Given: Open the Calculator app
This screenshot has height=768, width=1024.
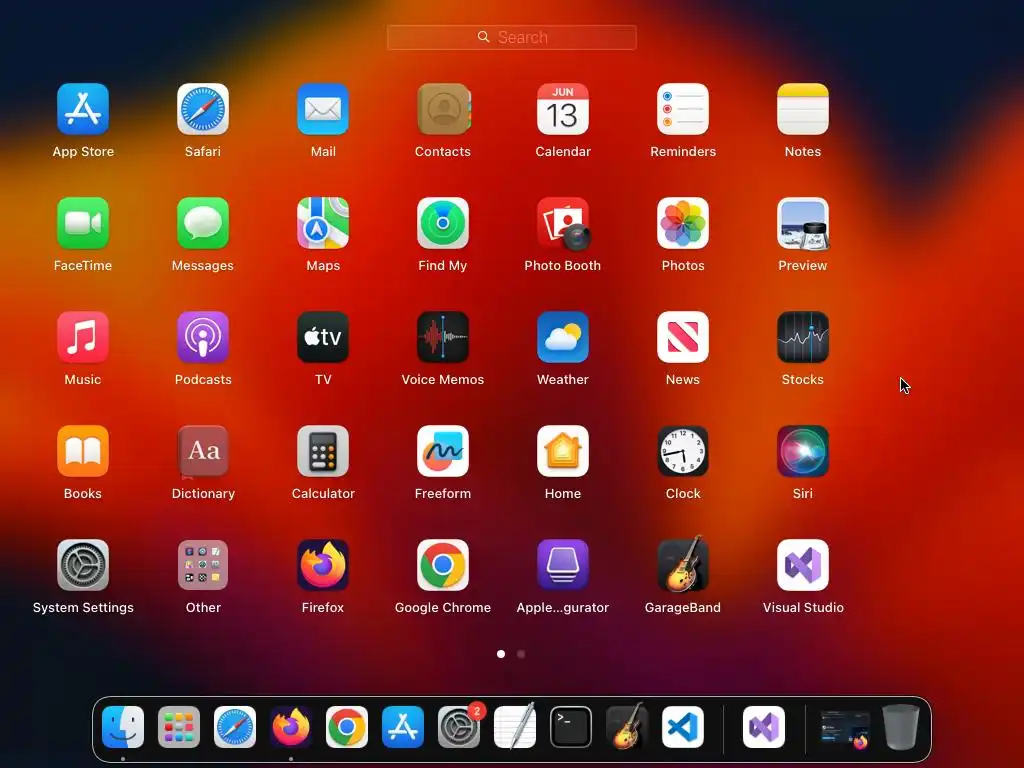Looking at the screenshot, I should pyautogui.click(x=323, y=451).
